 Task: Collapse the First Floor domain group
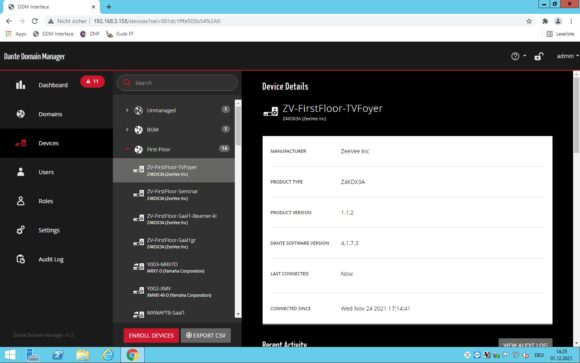coord(127,149)
